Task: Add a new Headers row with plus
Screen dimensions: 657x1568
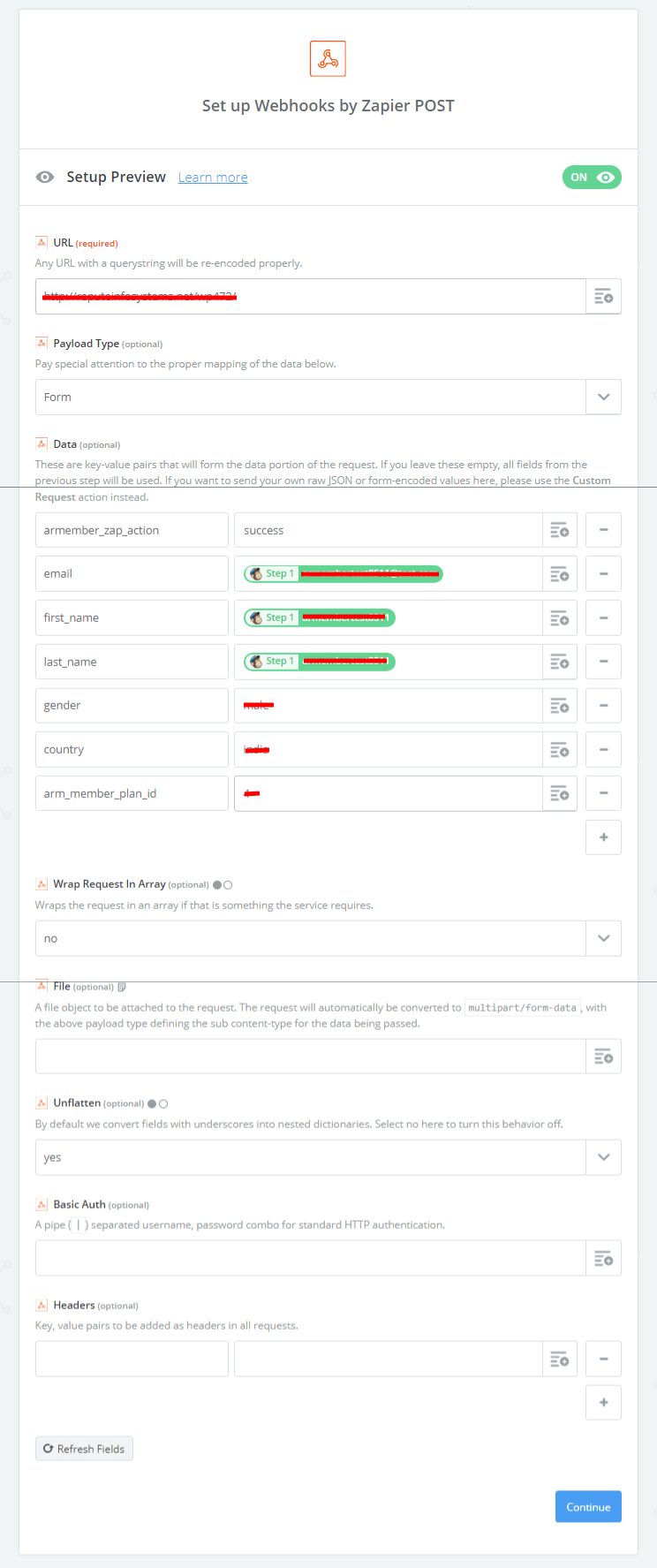Action: pos(603,1403)
